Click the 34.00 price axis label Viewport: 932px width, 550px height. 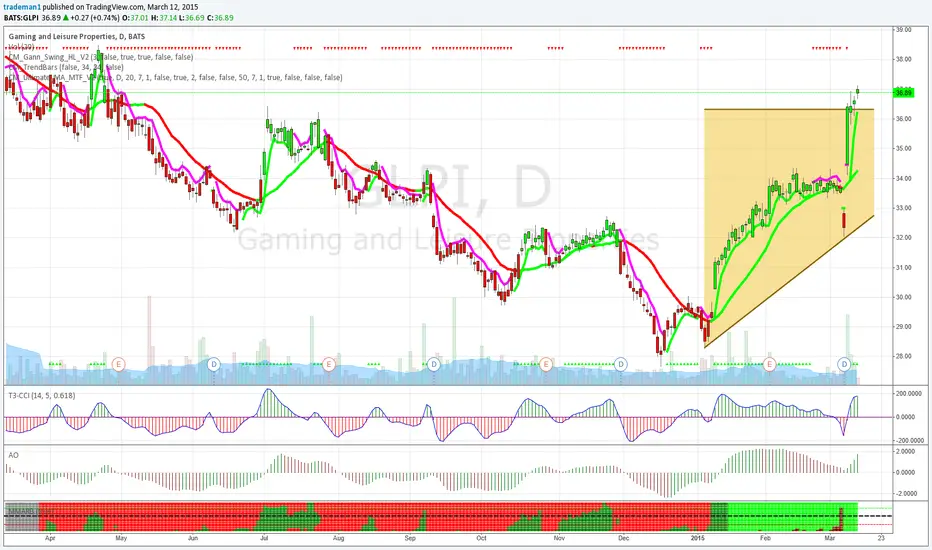click(x=903, y=178)
